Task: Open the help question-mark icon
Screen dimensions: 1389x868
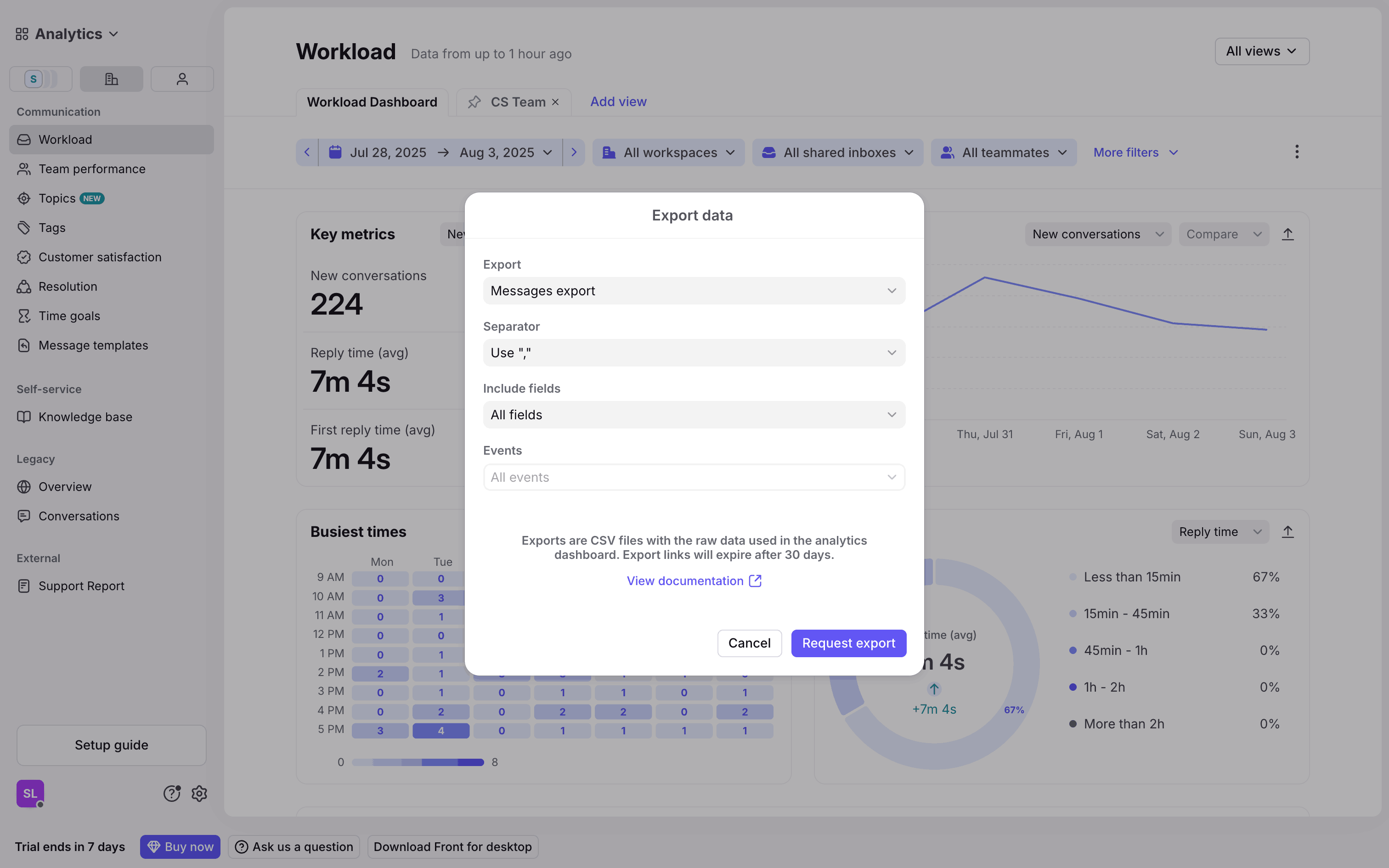Action: 172,794
